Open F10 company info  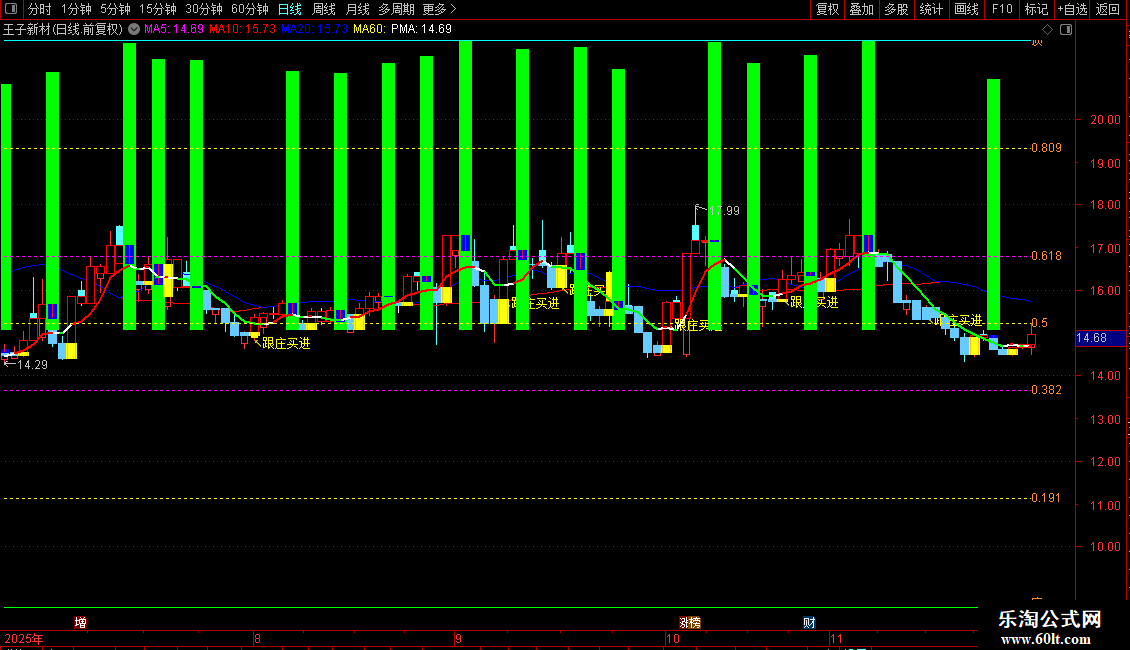pos(1002,9)
